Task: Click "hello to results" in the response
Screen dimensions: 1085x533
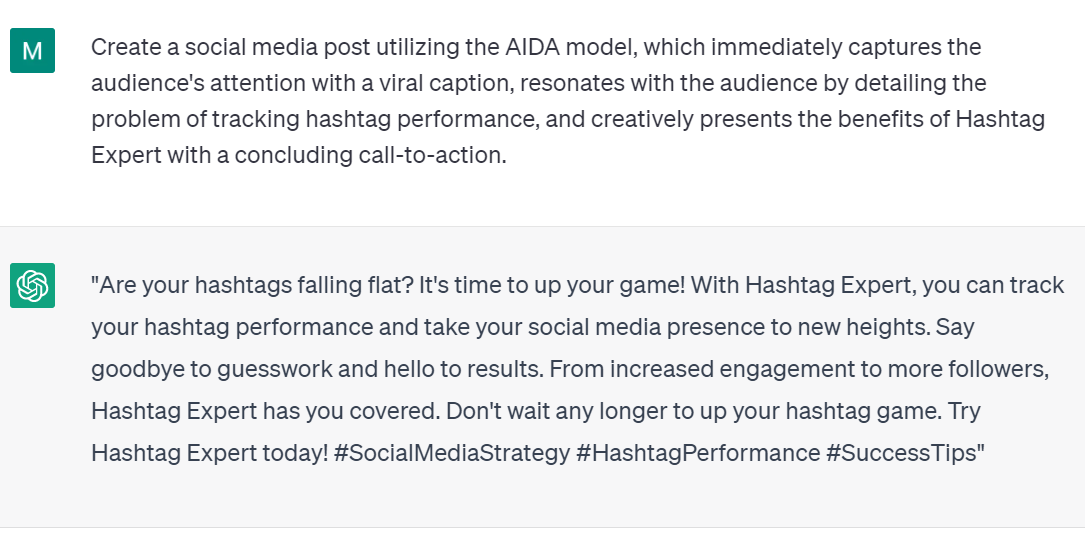Action: pyautogui.click(x=467, y=368)
